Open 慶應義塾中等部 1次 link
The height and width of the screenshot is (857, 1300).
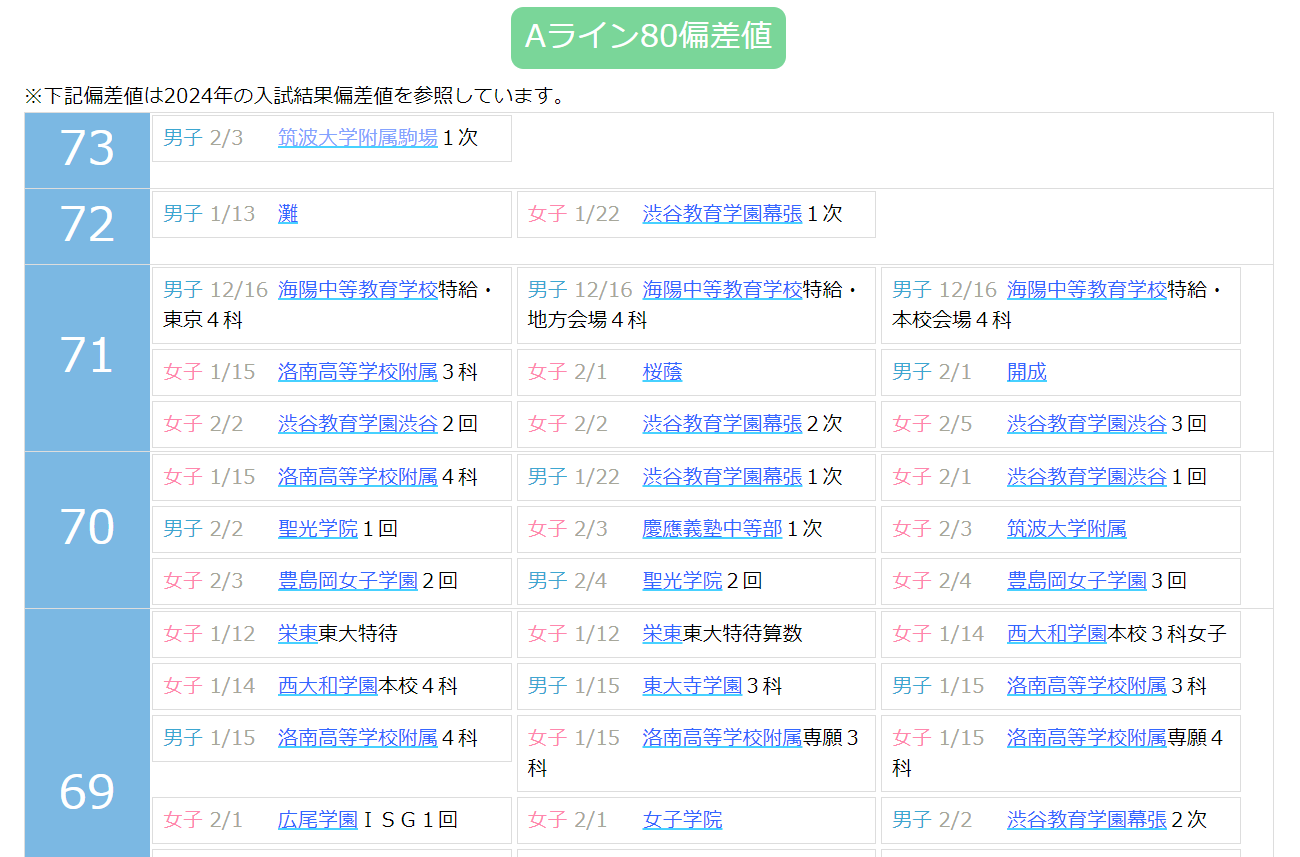coord(712,529)
